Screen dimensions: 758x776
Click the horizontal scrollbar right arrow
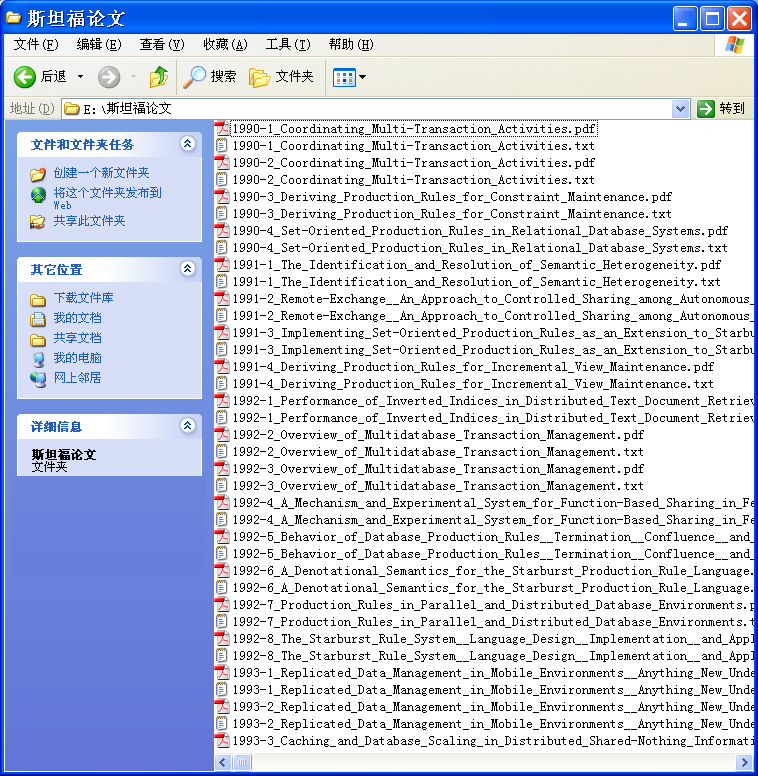tap(744, 763)
